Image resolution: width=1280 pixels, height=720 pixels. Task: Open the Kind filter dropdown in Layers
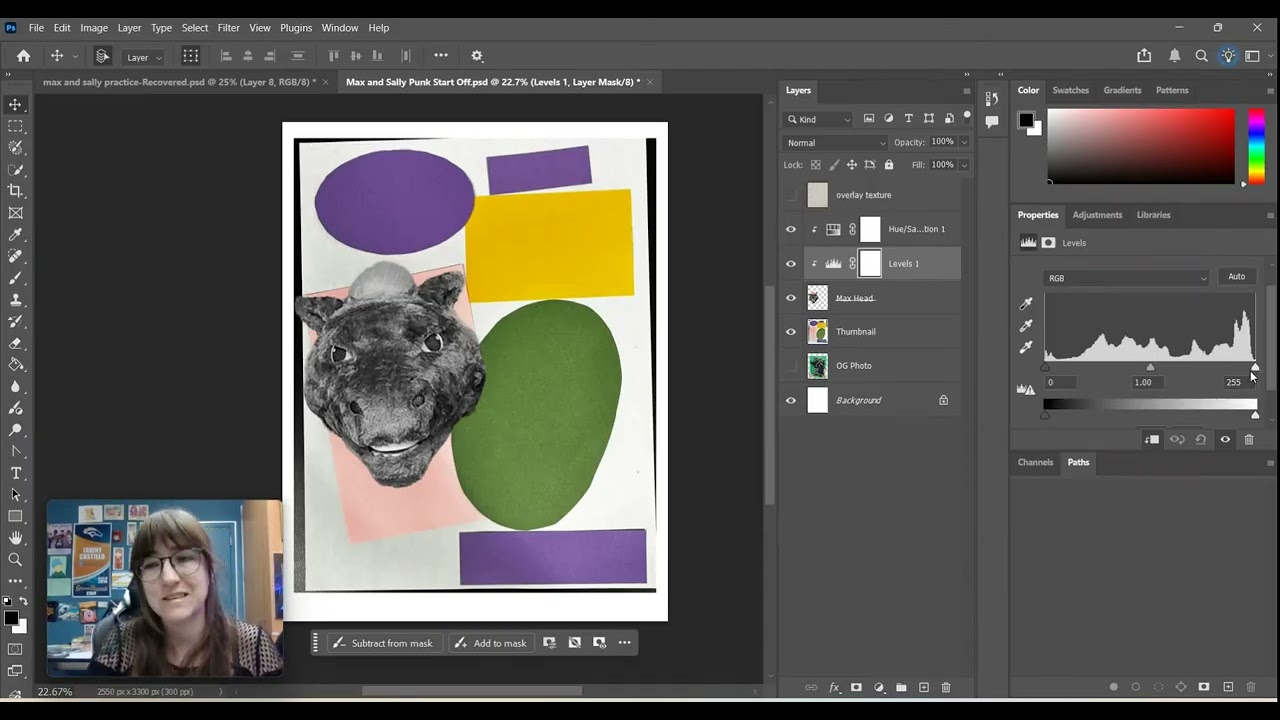pyautogui.click(x=819, y=119)
